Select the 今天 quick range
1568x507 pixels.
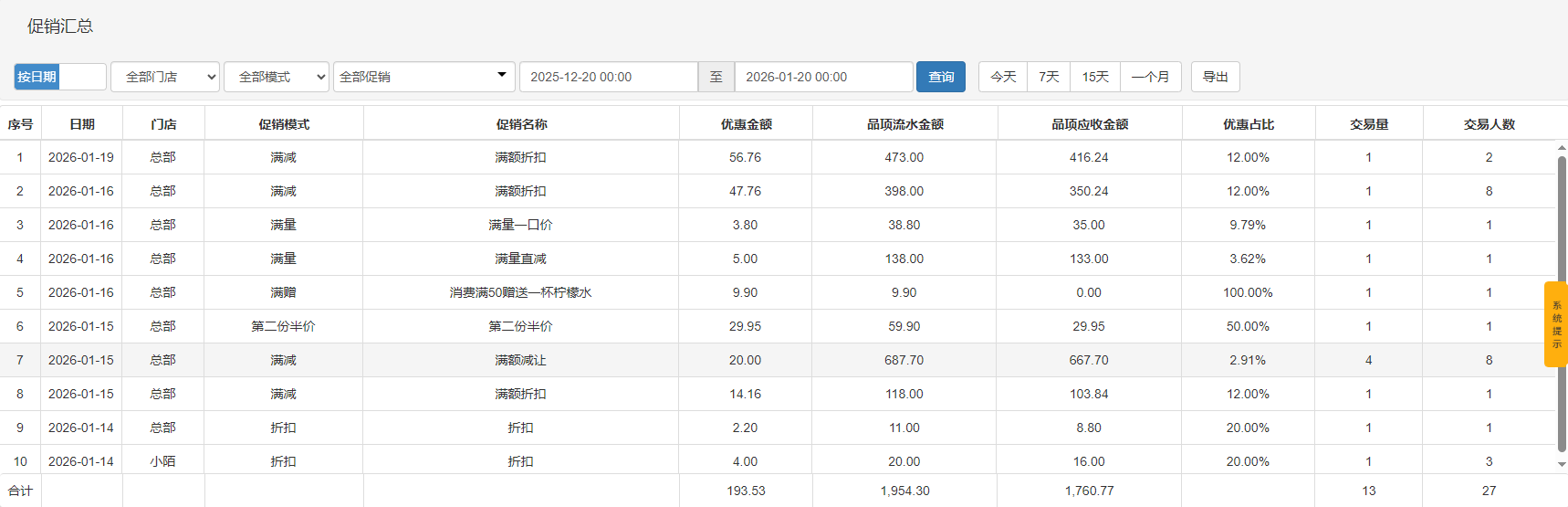pos(1003,77)
